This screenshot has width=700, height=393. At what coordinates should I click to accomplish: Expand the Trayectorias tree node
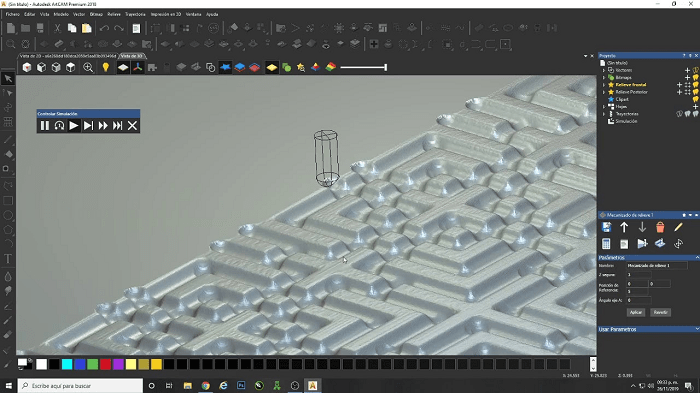click(x=604, y=114)
